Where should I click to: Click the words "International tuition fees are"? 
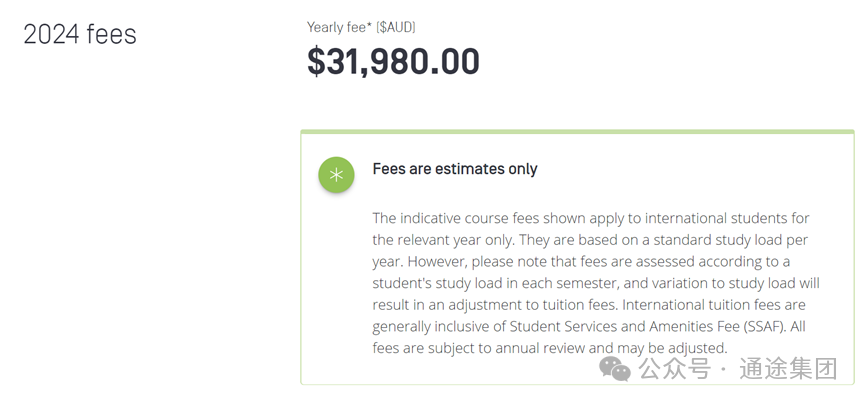click(x=714, y=305)
